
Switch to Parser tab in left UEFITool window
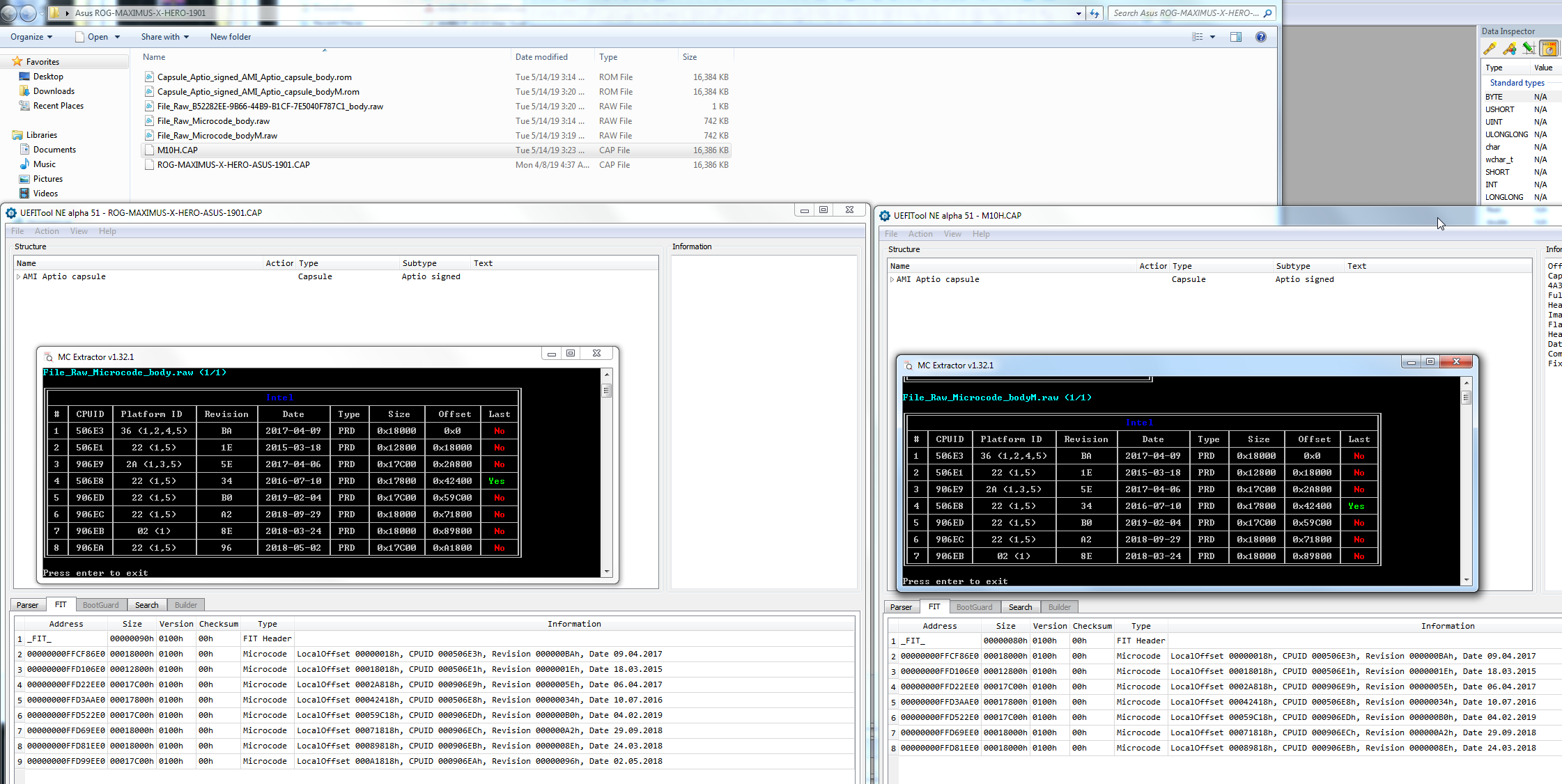(28, 605)
